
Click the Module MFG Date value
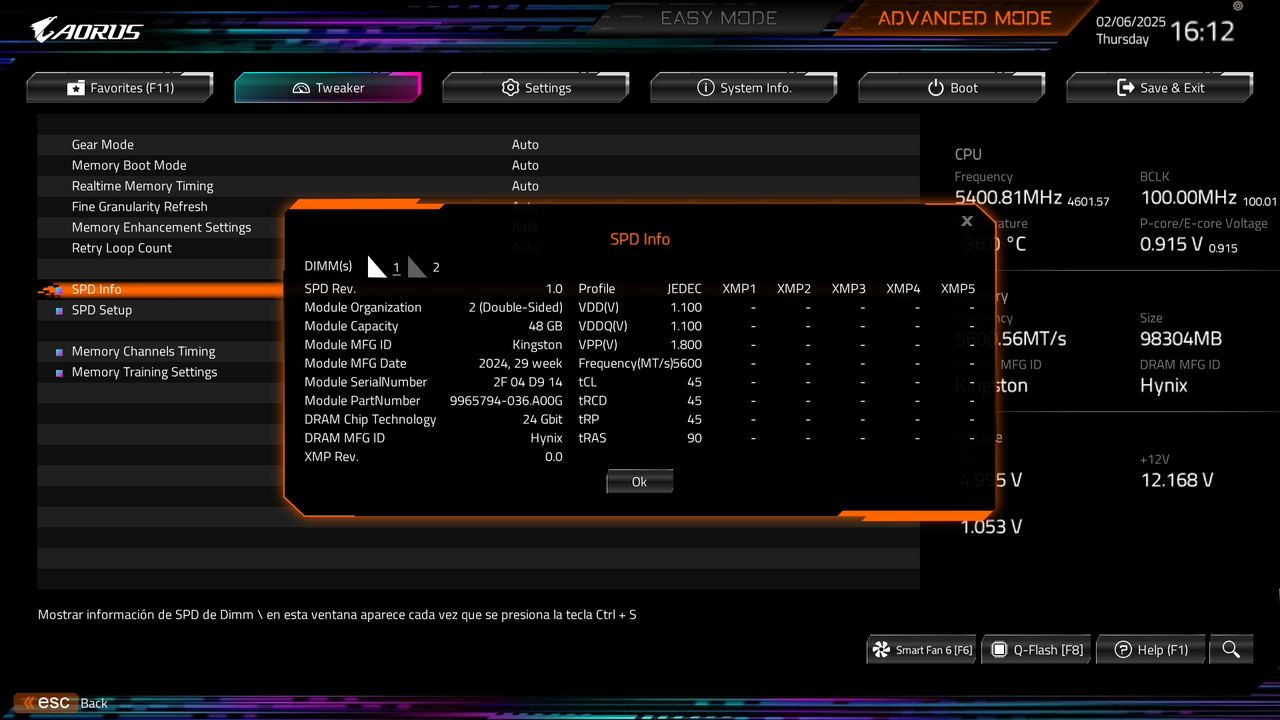(521, 364)
